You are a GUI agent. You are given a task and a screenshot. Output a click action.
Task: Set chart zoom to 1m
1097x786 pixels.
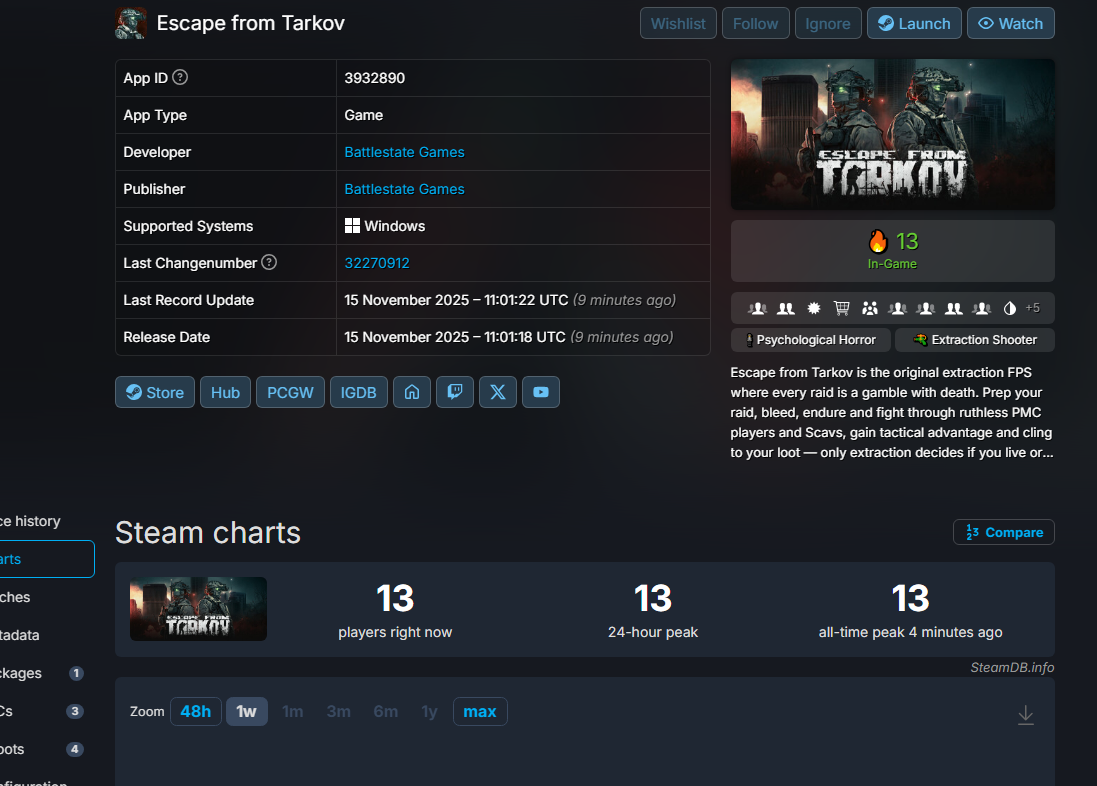pyautogui.click(x=292, y=711)
